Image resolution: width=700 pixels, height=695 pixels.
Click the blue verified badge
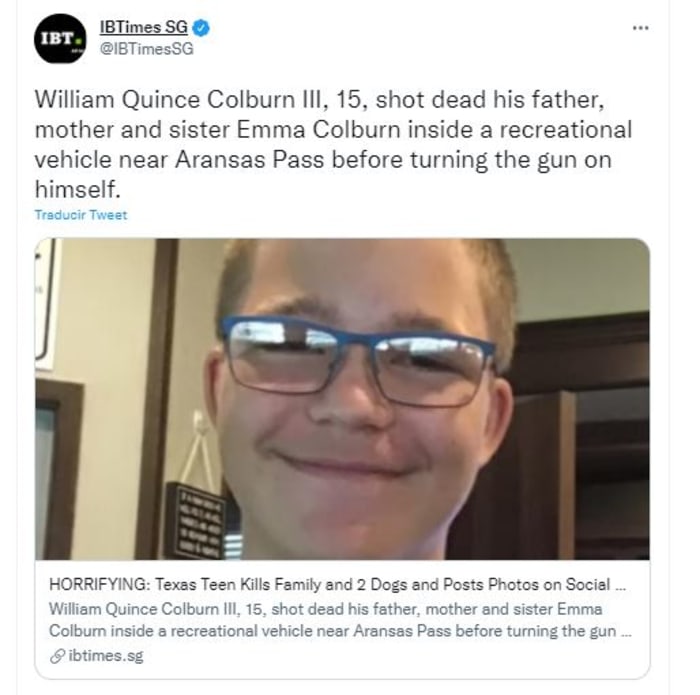(x=201, y=28)
